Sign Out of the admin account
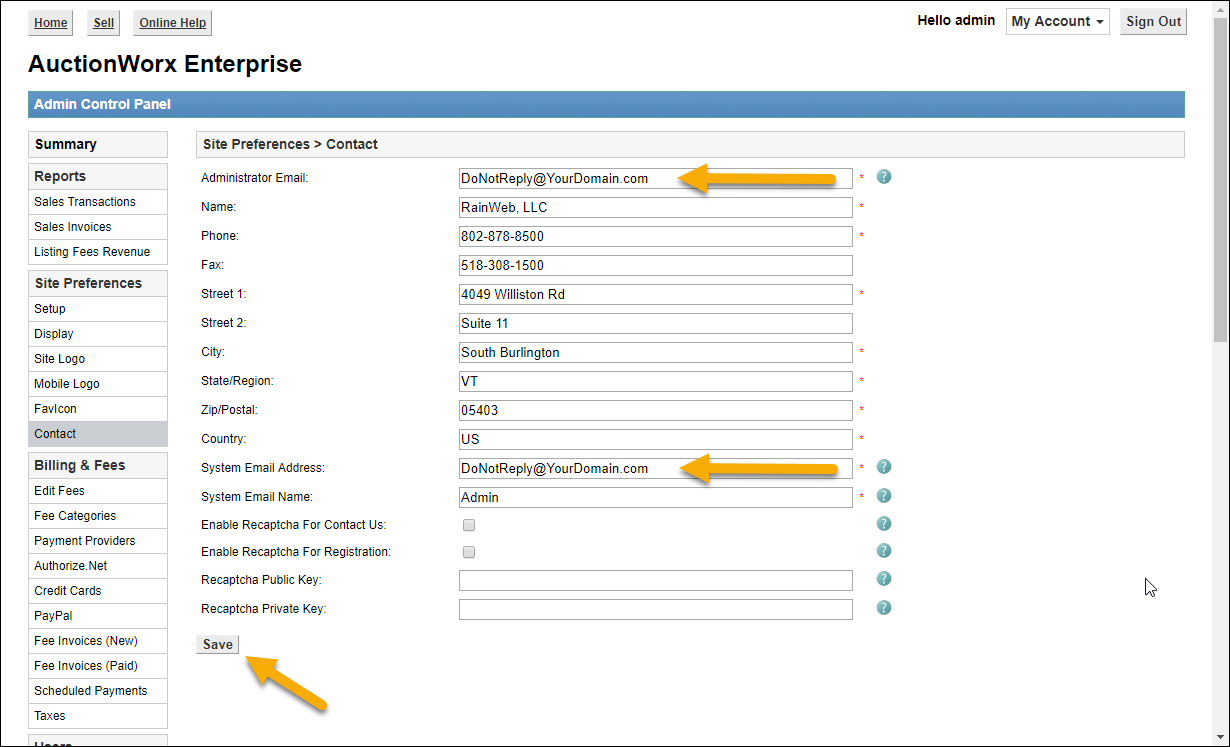Screen dimensions: 1230x747 (x=1153, y=22)
